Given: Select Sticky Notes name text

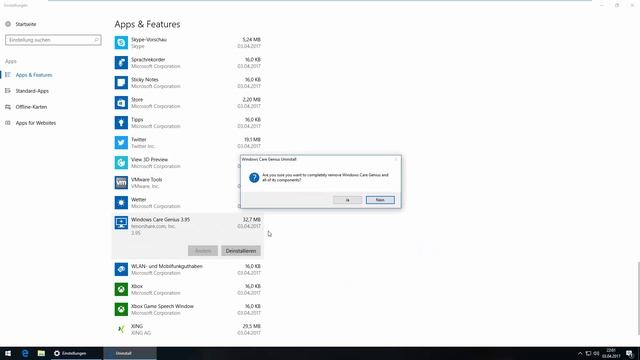Looking at the screenshot, I should [x=144, y=80].
